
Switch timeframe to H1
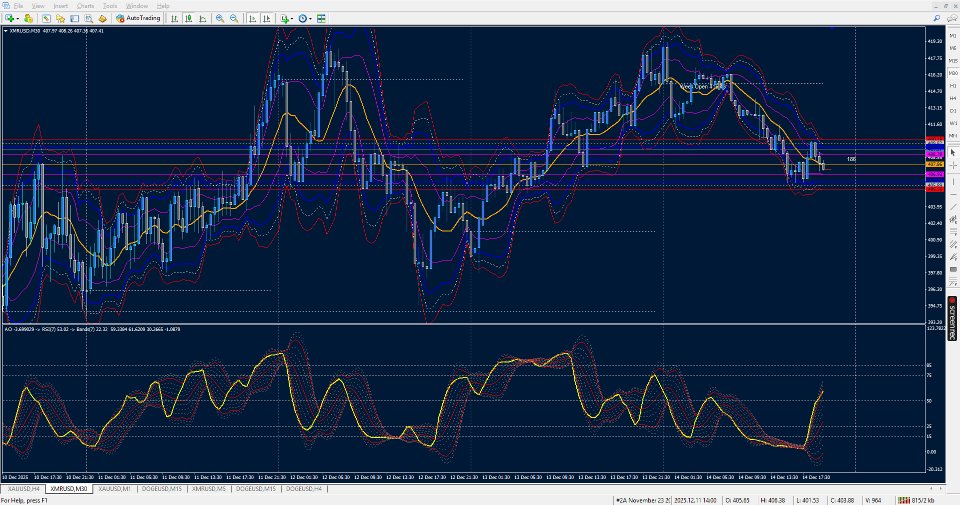pos(953,86)
